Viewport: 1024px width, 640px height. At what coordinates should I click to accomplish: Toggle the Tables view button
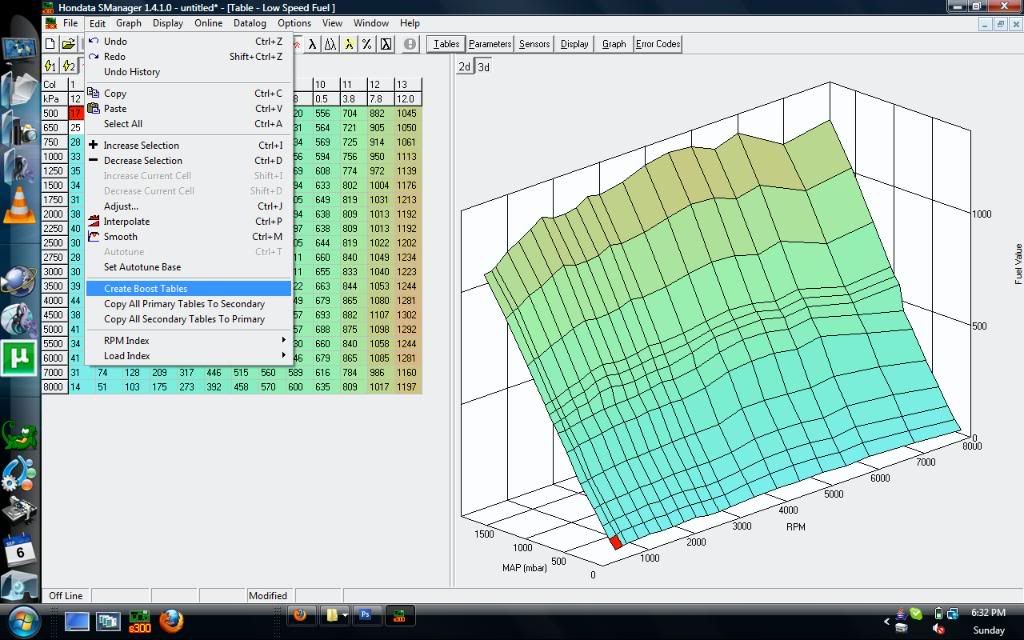pyautogui.click(x=446, y=44)
